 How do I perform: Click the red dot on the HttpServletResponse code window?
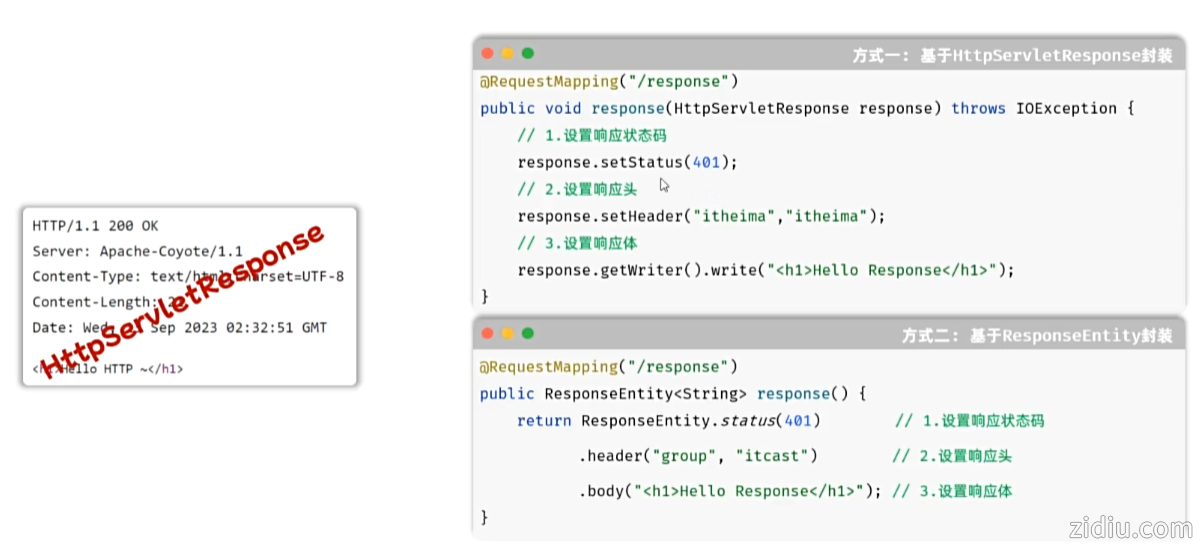coord(487,54)
